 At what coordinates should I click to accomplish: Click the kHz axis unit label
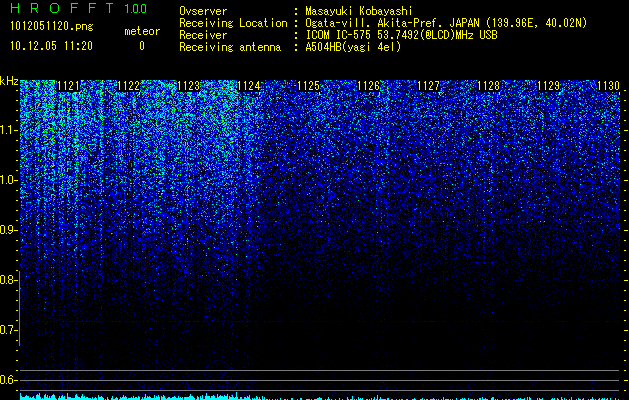(x=9, y=82)
